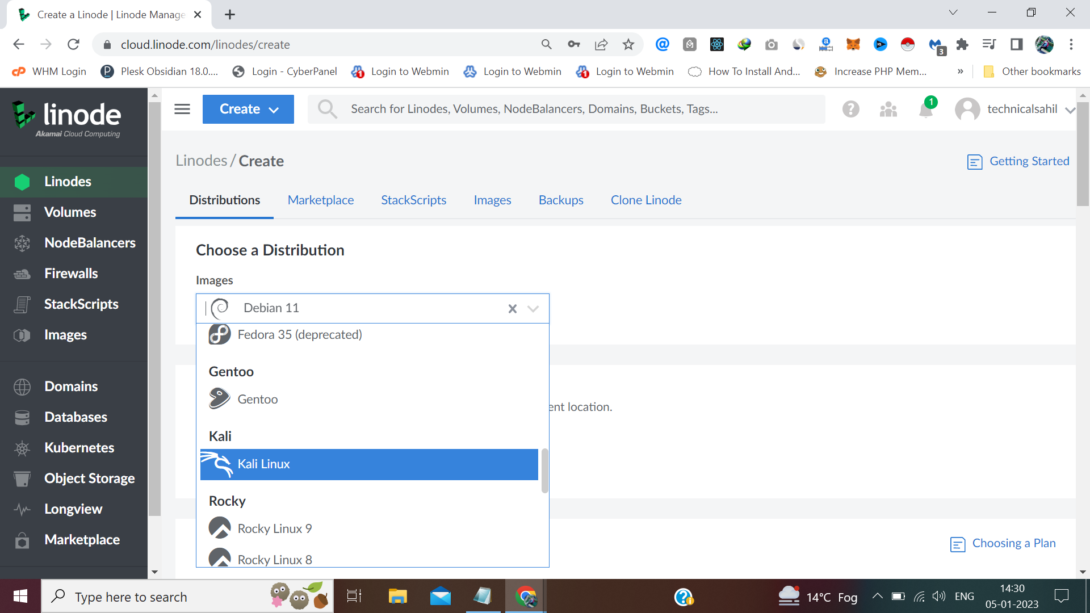The image size is (1090, 613).
Task: Open the Choosing a Plan link
Action: [1013, 542]
